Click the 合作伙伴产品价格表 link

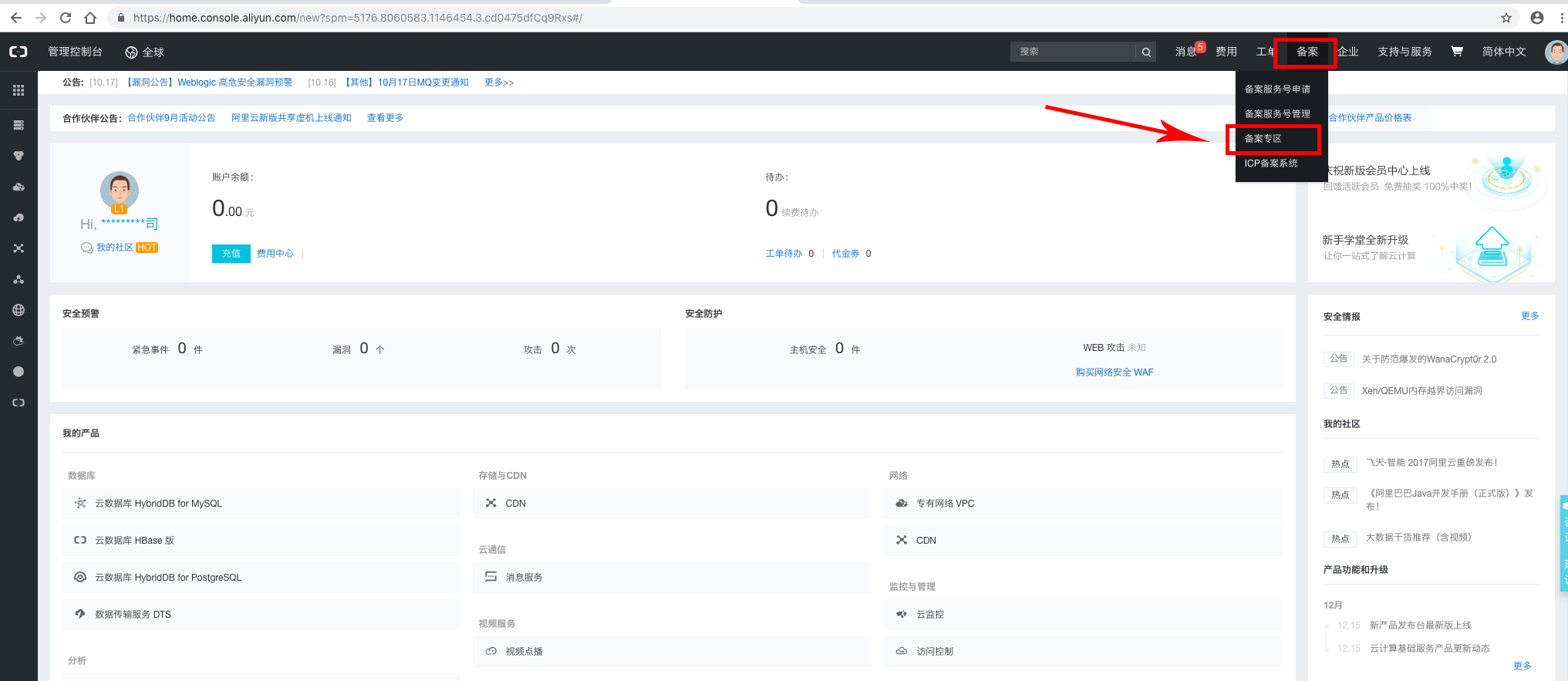(1370, 118)
